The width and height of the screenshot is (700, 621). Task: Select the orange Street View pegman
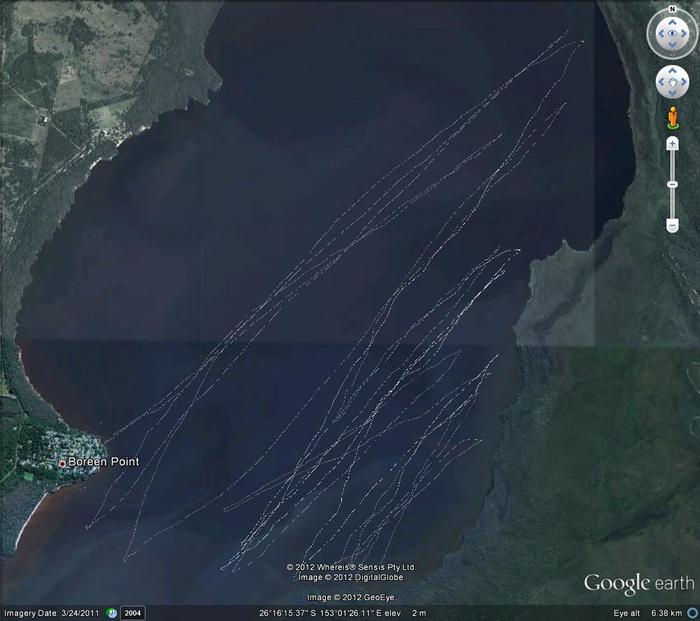coord(672,120)
